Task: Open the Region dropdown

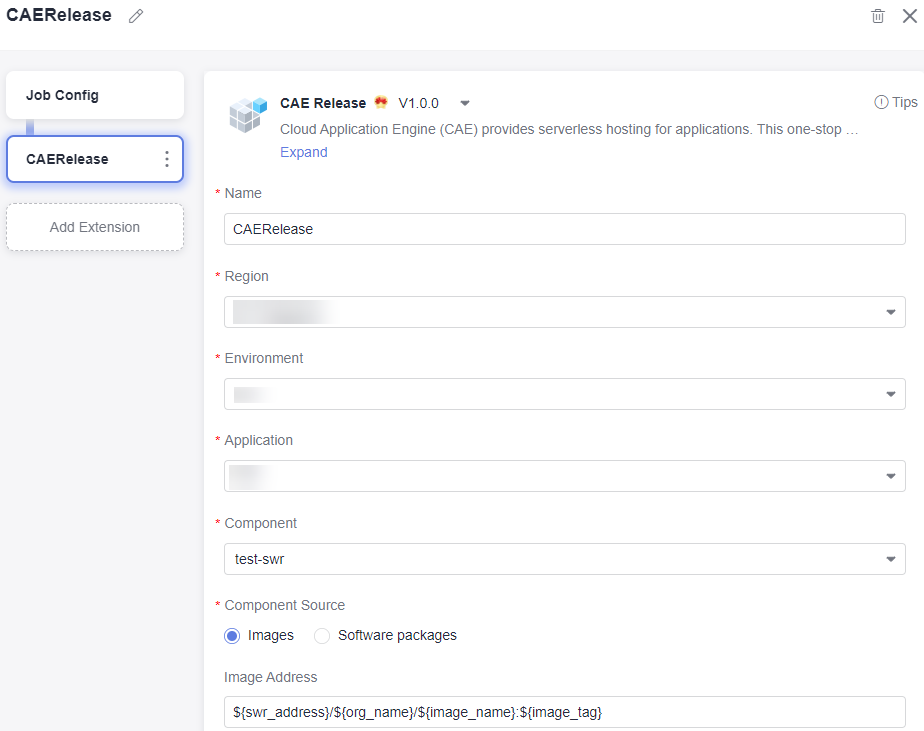Action: pyautogui.click(x=565, y=312)
